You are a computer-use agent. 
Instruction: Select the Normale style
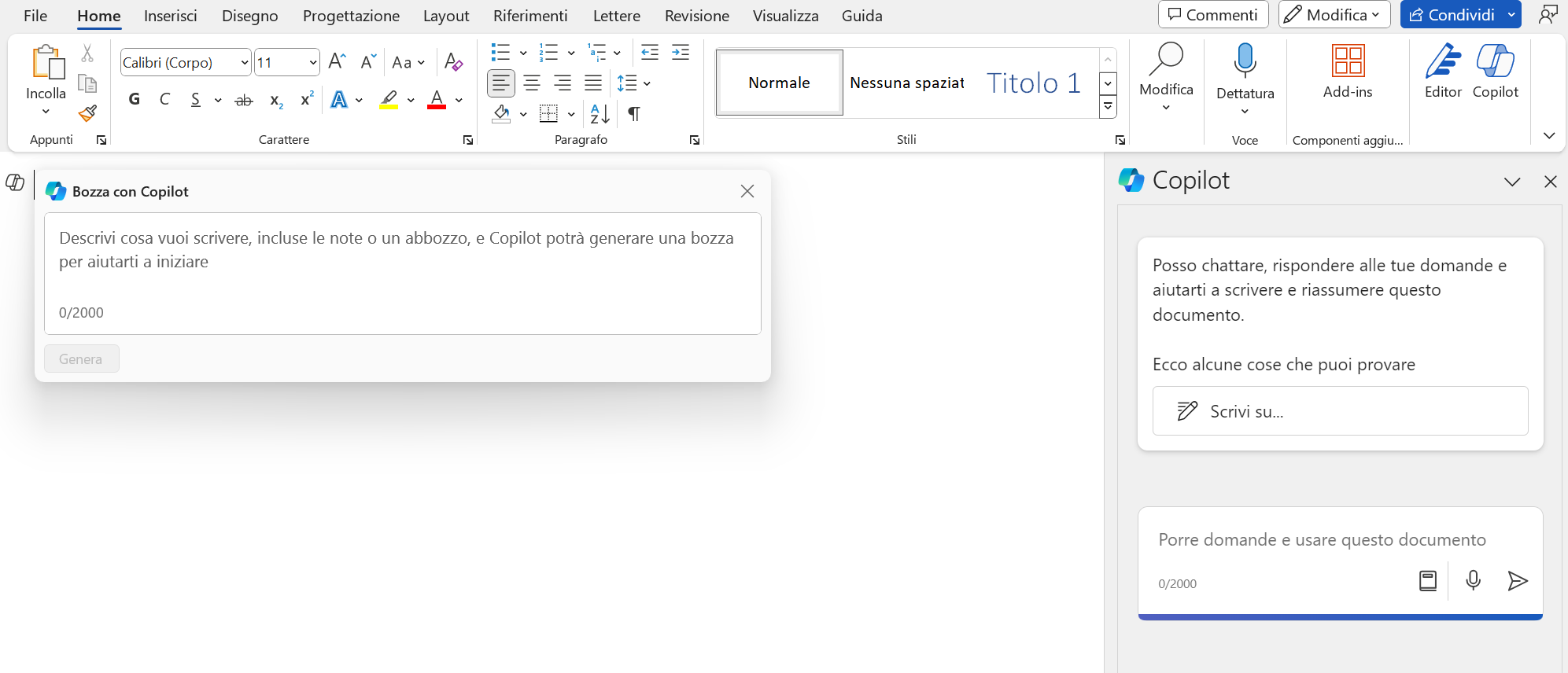coord(780,83)
